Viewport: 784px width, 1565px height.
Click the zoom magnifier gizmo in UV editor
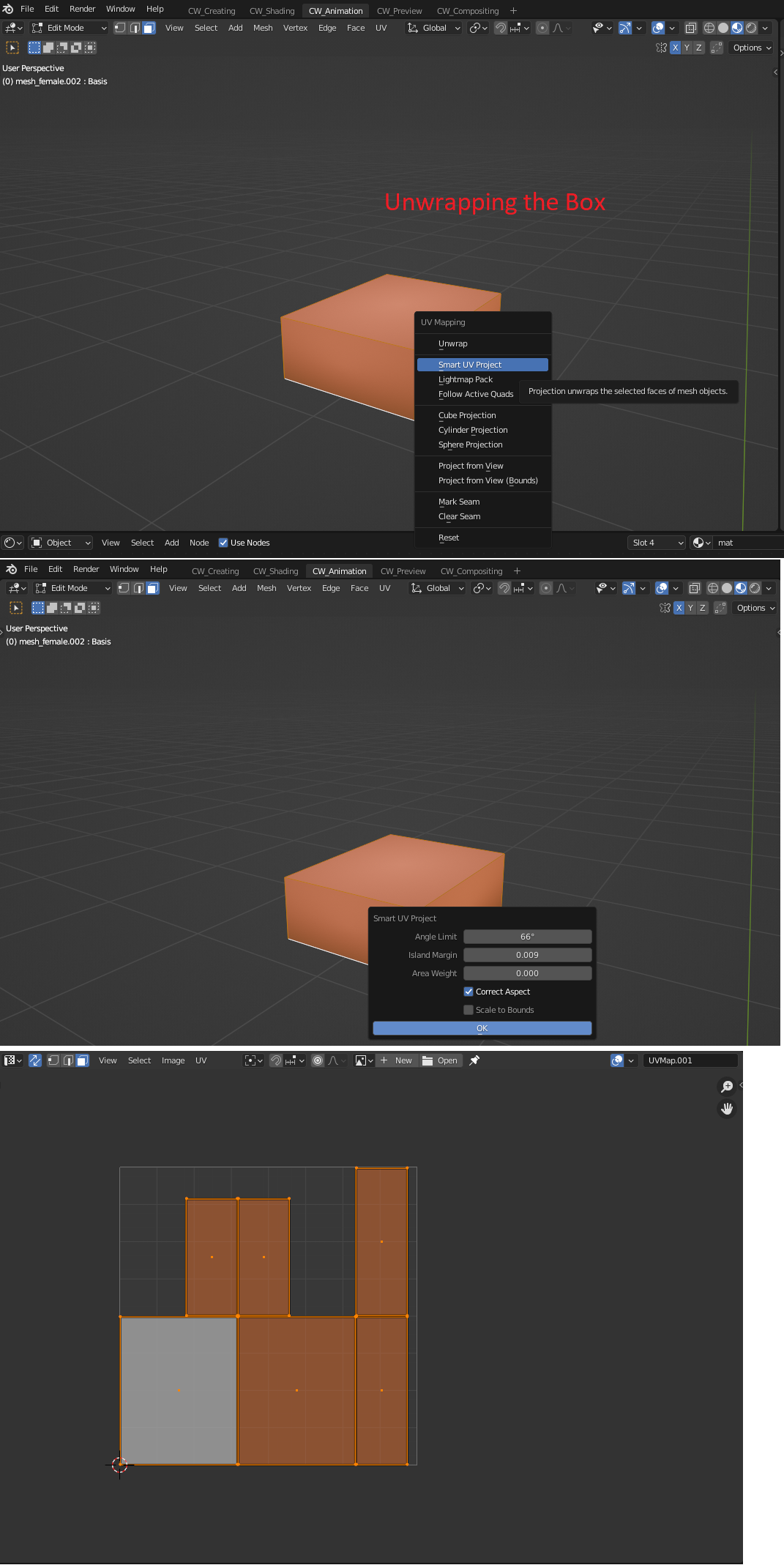[x=727, y=1087]
